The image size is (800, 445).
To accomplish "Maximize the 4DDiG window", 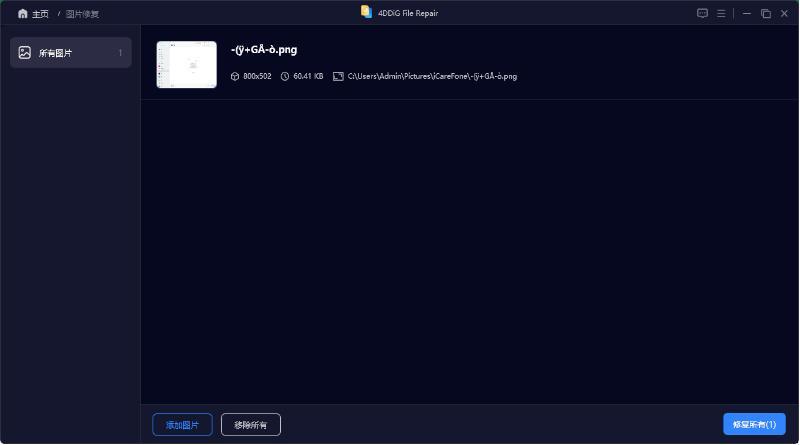I will click(x=766, y=14).
